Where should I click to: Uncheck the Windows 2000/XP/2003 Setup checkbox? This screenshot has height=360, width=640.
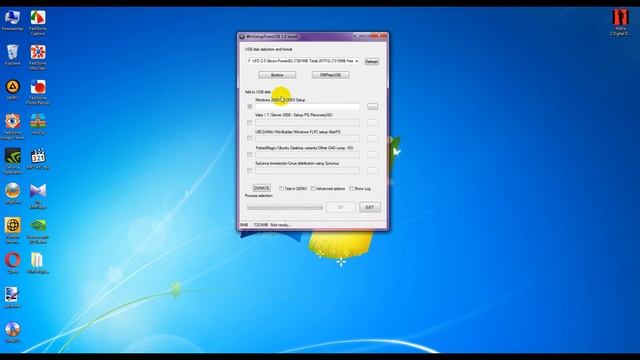point(250,107)
